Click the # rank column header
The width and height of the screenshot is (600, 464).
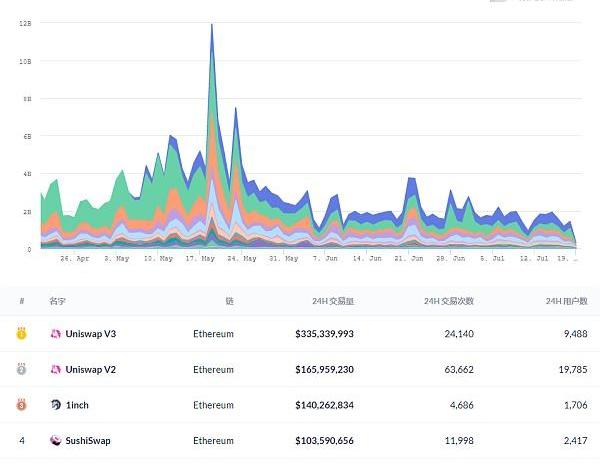[22, 301]
